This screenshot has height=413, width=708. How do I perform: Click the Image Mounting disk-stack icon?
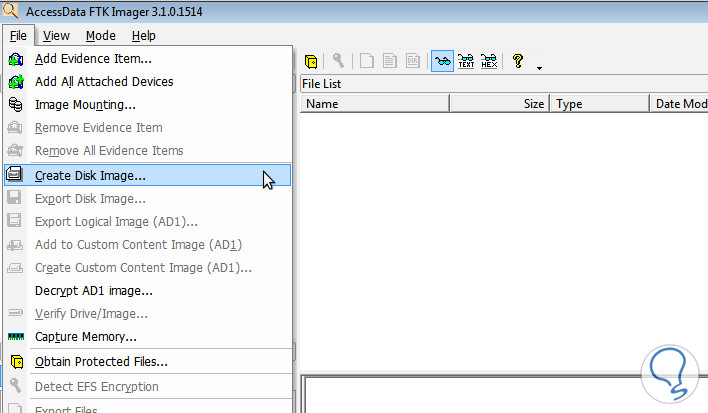15,104
